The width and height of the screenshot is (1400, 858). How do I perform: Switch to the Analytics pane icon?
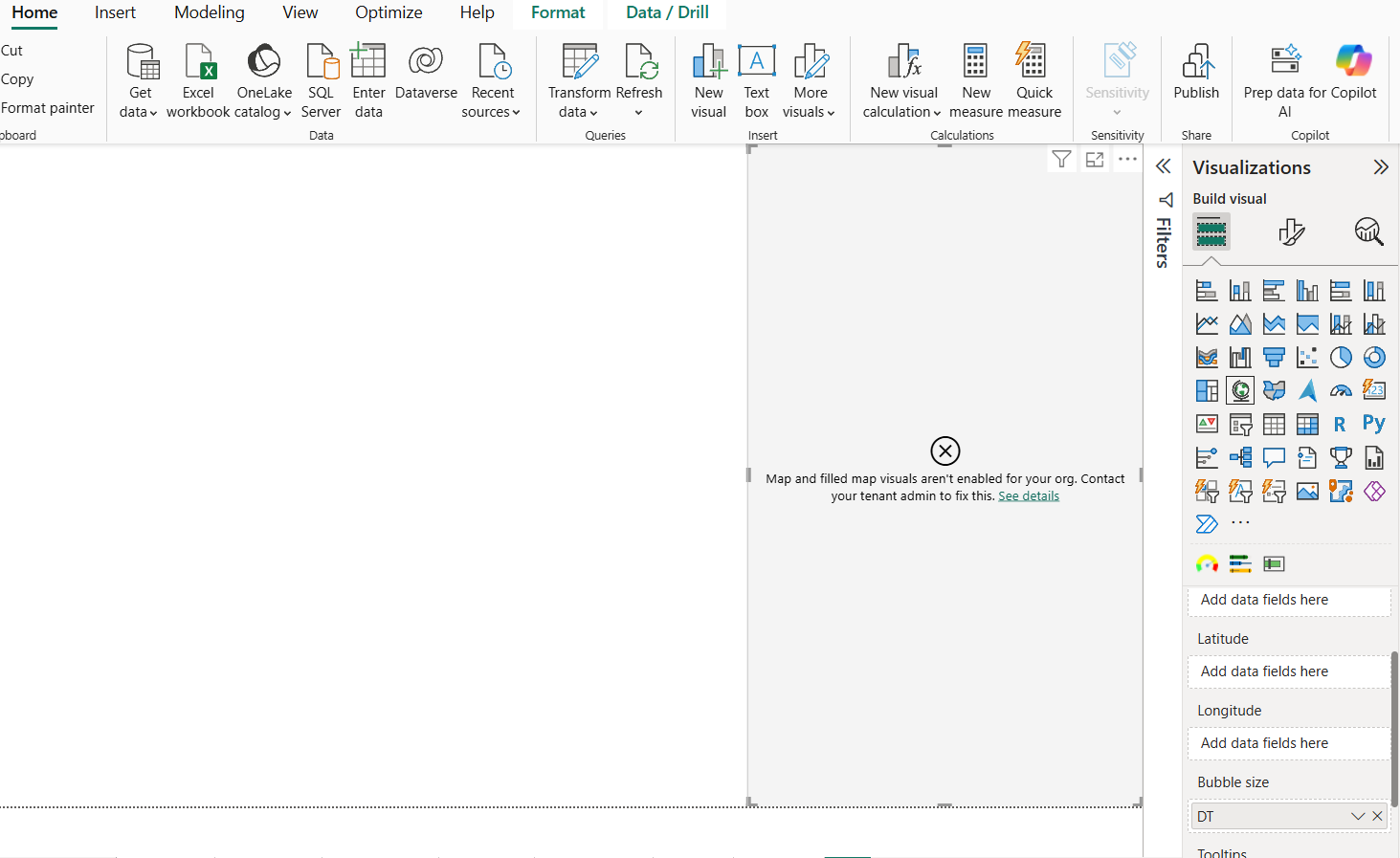click(x=1368, y=231)
